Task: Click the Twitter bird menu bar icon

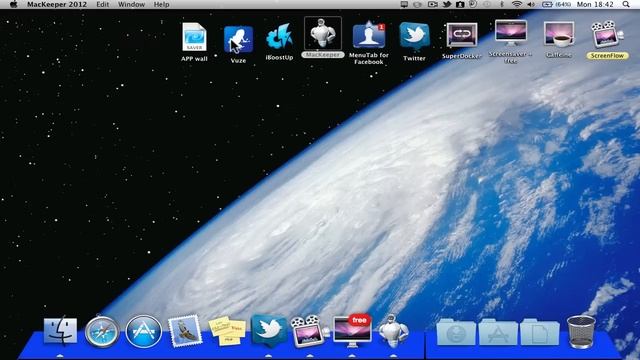Action: pos(447,4)
